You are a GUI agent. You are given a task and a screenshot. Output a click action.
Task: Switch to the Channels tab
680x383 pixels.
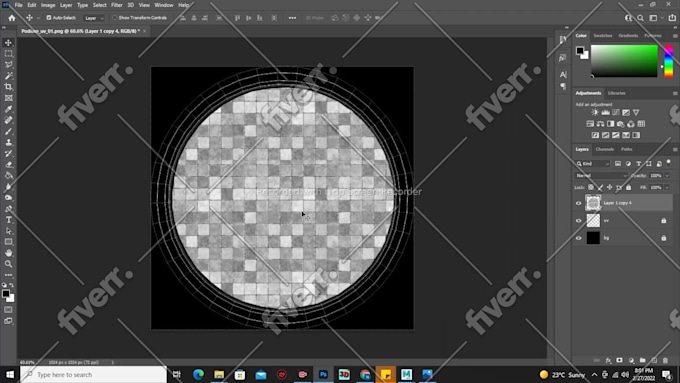605,149
